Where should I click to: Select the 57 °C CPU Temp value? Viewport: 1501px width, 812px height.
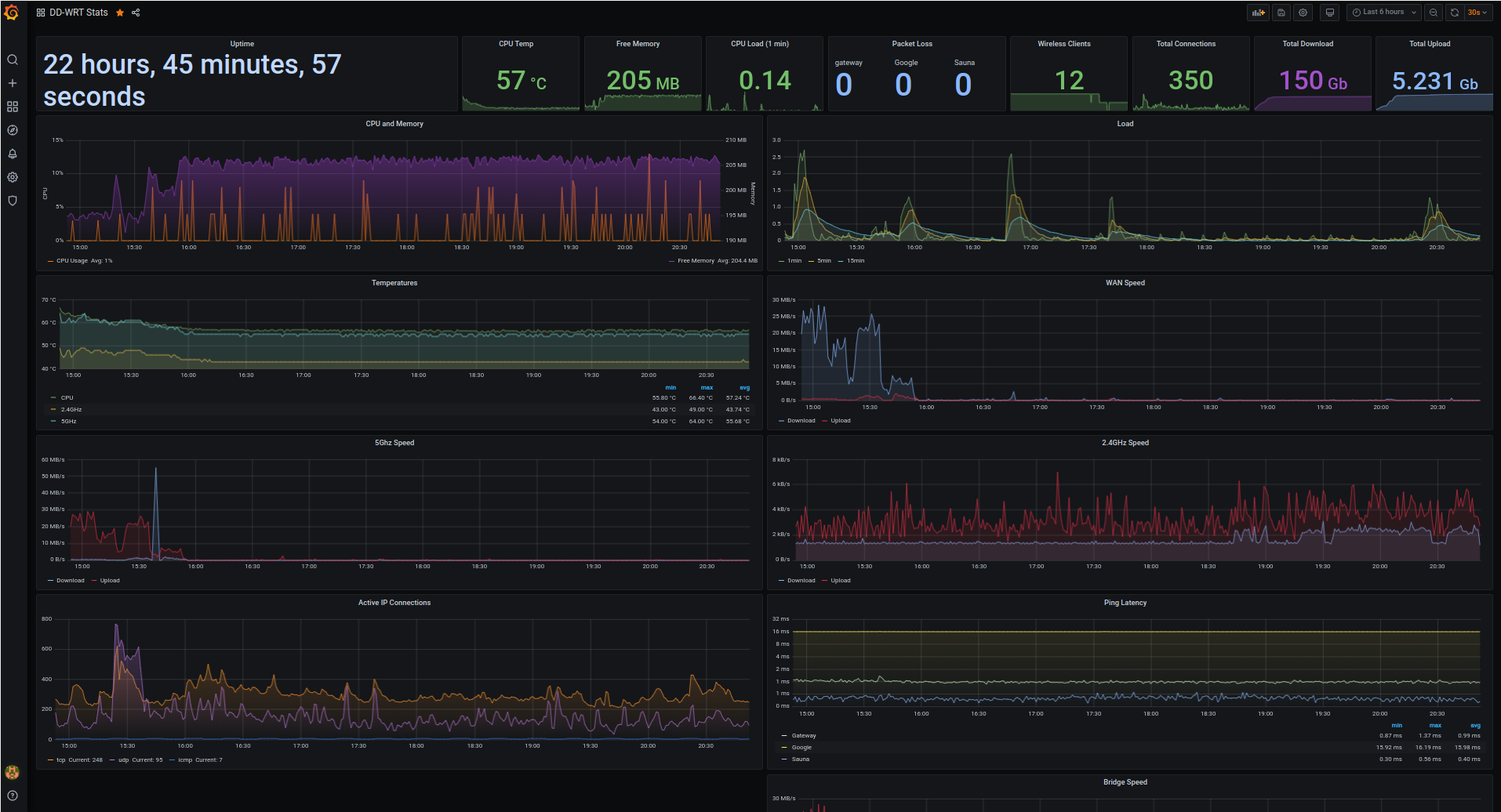(x=522, y=81)
